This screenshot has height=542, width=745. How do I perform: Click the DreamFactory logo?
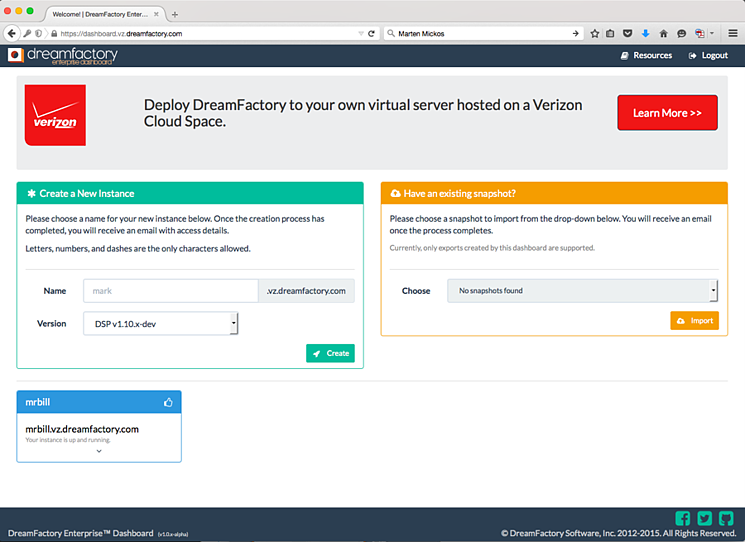point(63,56)
